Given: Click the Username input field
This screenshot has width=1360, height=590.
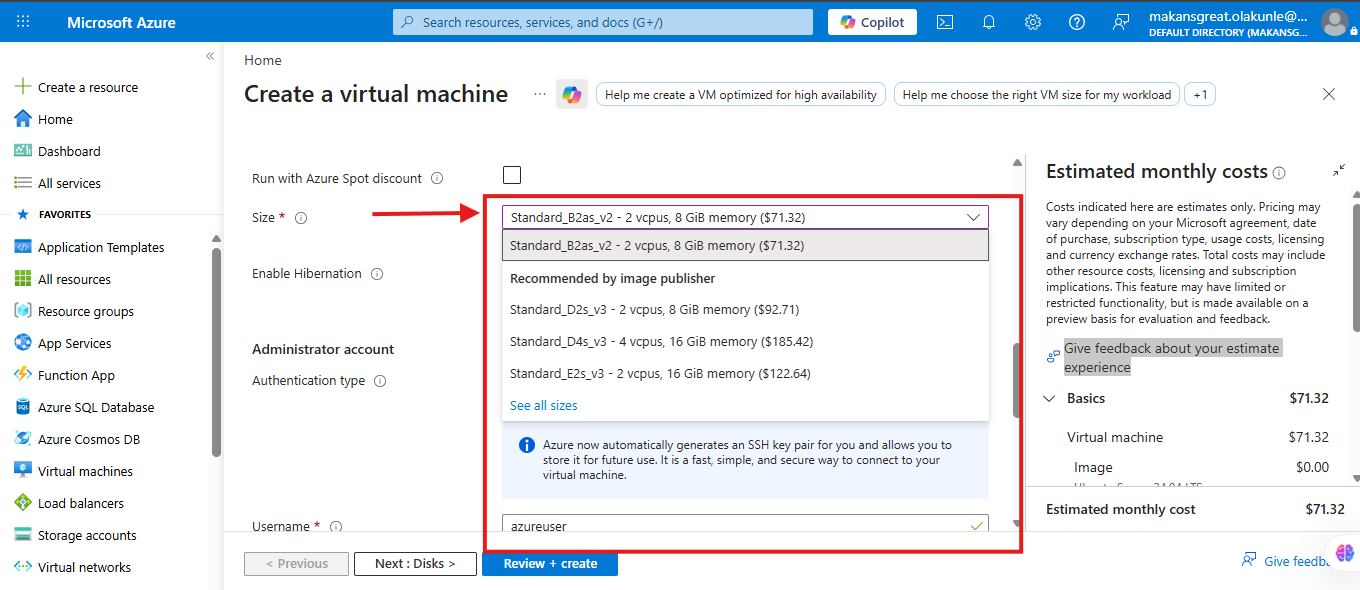Looking at the screenshot, I should (x=745, y=525).
